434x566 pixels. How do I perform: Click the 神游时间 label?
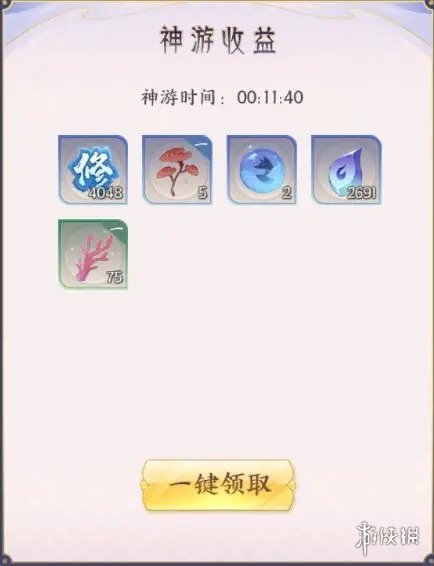tap(178, 97)
